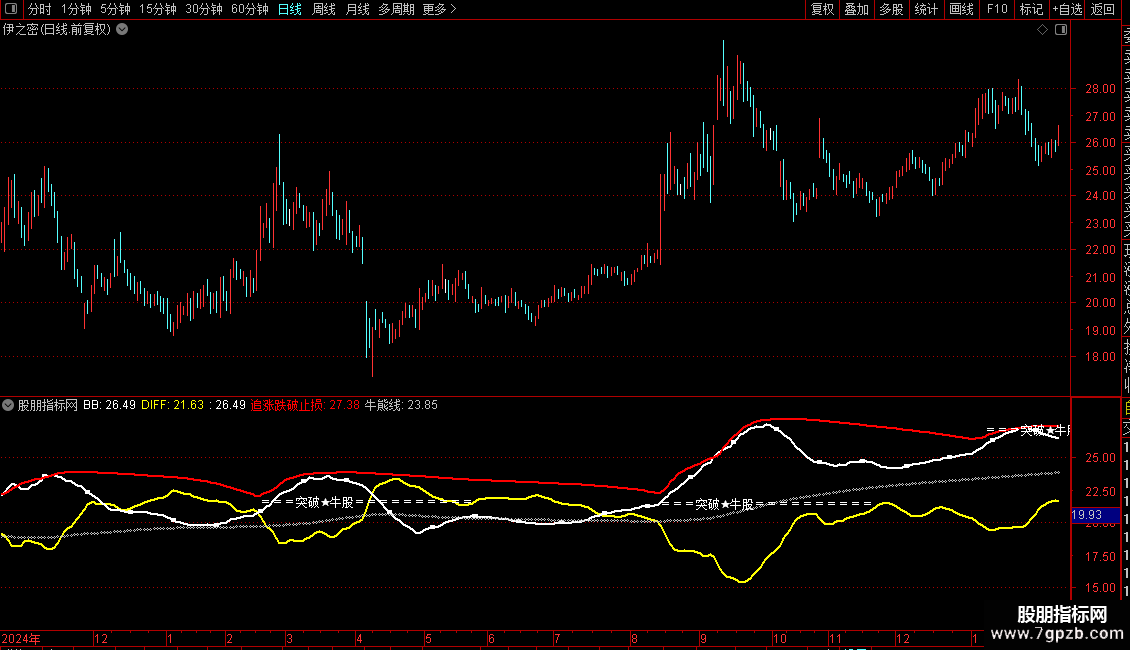The height and width of the screenshot is (650, 1130).
Task: Click the 标记 mark button
Action: coord(1031,9)
